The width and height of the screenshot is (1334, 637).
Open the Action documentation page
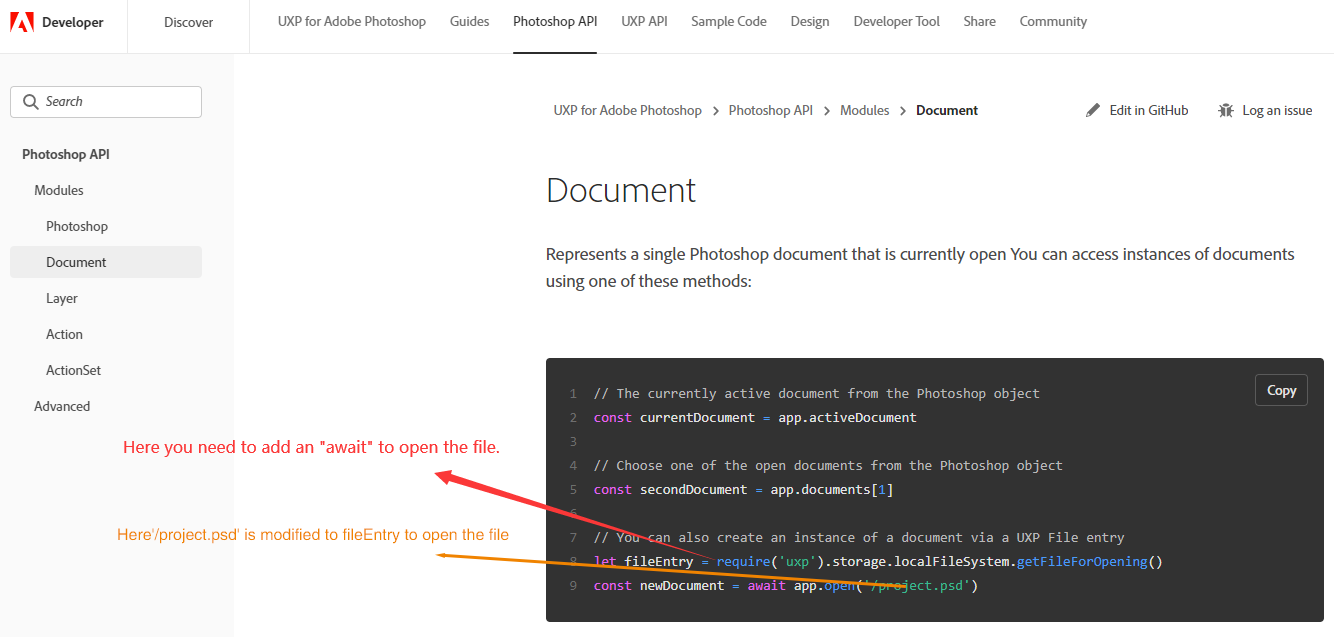64,333
